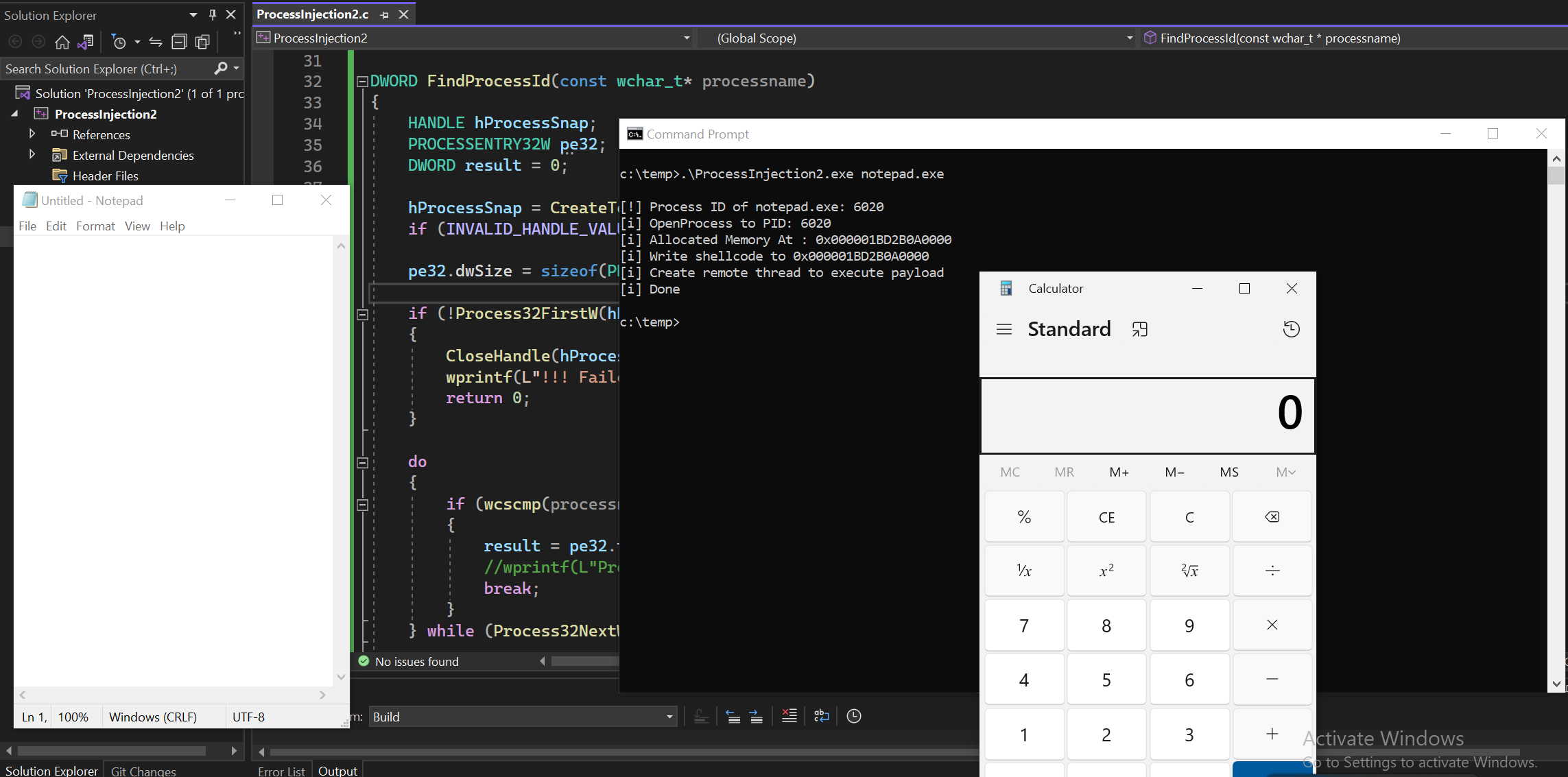1568x777 pixels.
Task: Expand the References tree node
Action: [32, 134]
